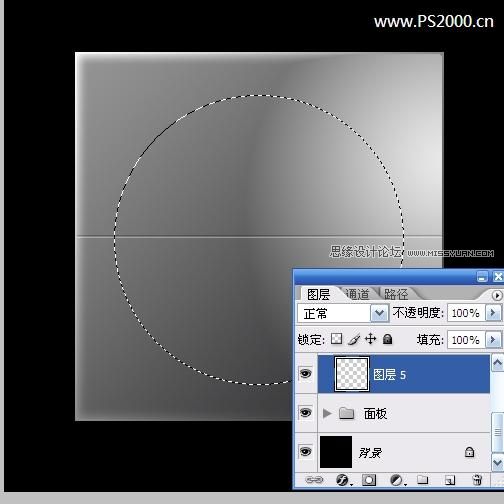Select the 面板 group name
Screen dimensions: 504x504
(x=375, y=414)
